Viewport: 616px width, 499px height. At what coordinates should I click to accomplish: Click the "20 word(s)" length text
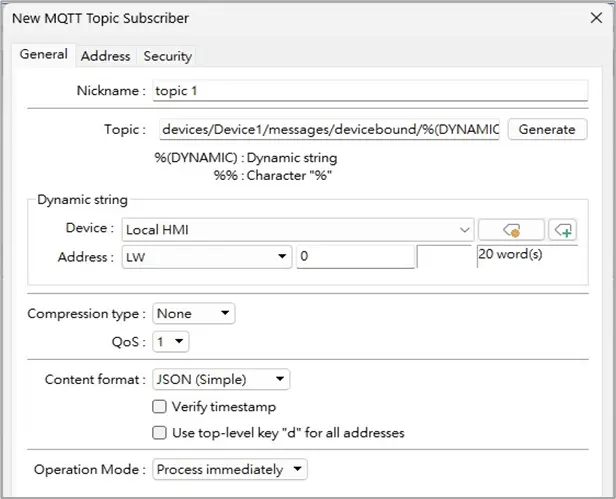[510, 254]
